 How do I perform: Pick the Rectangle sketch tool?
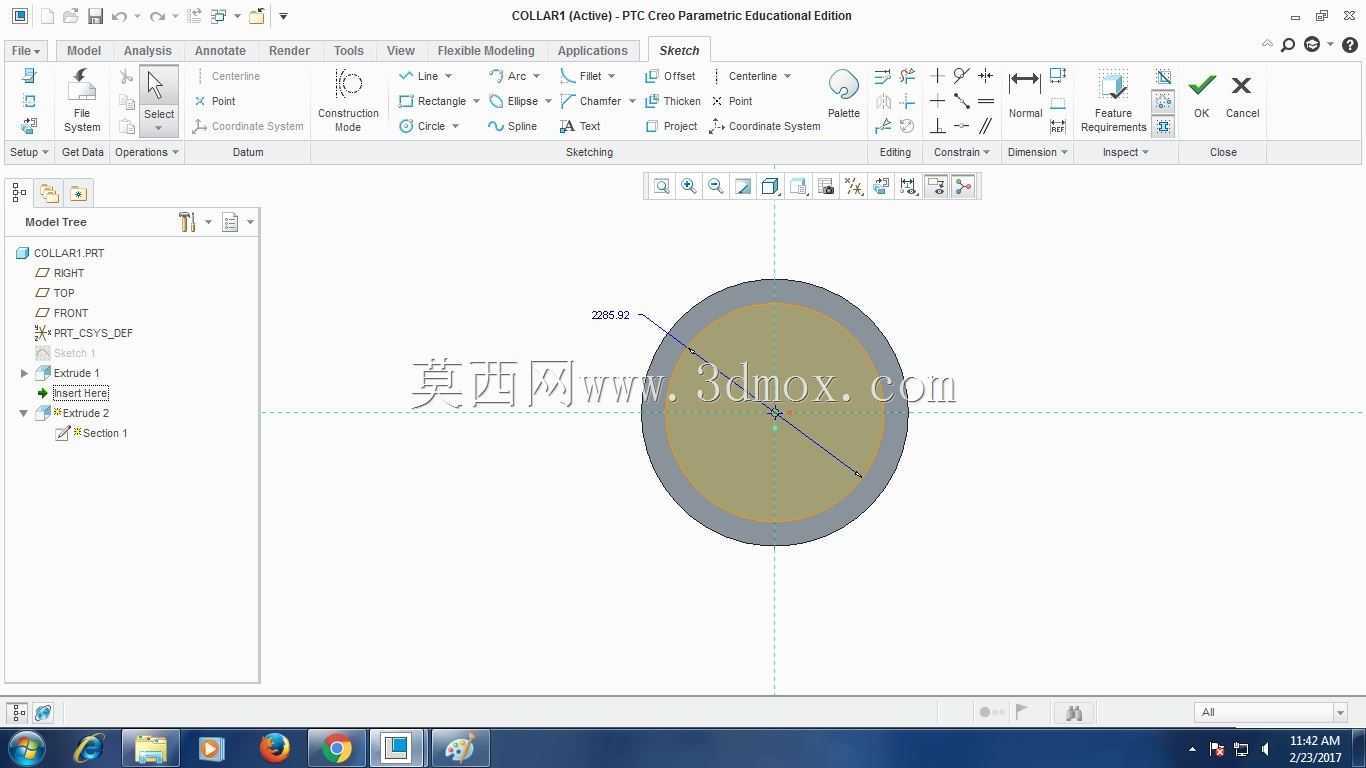pyautogui.click(x=433, y=101)
